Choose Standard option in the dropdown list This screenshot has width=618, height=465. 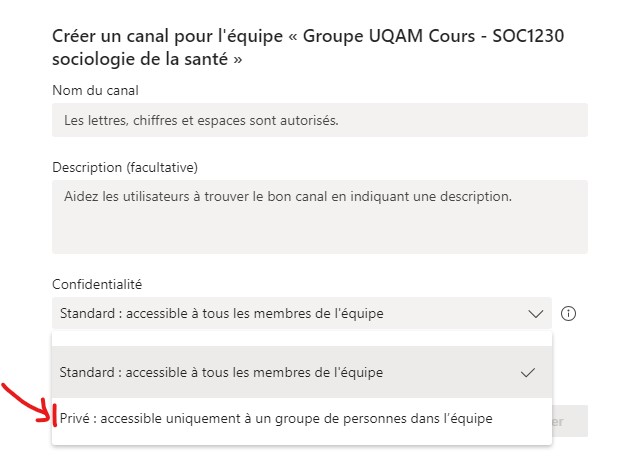(221, 373)
